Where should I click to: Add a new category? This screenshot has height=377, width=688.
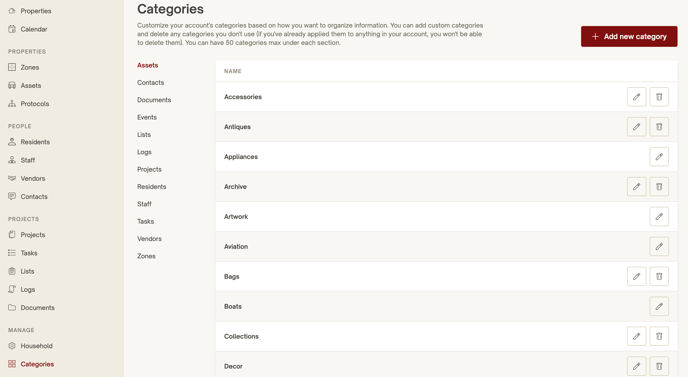tap(629, 36)
